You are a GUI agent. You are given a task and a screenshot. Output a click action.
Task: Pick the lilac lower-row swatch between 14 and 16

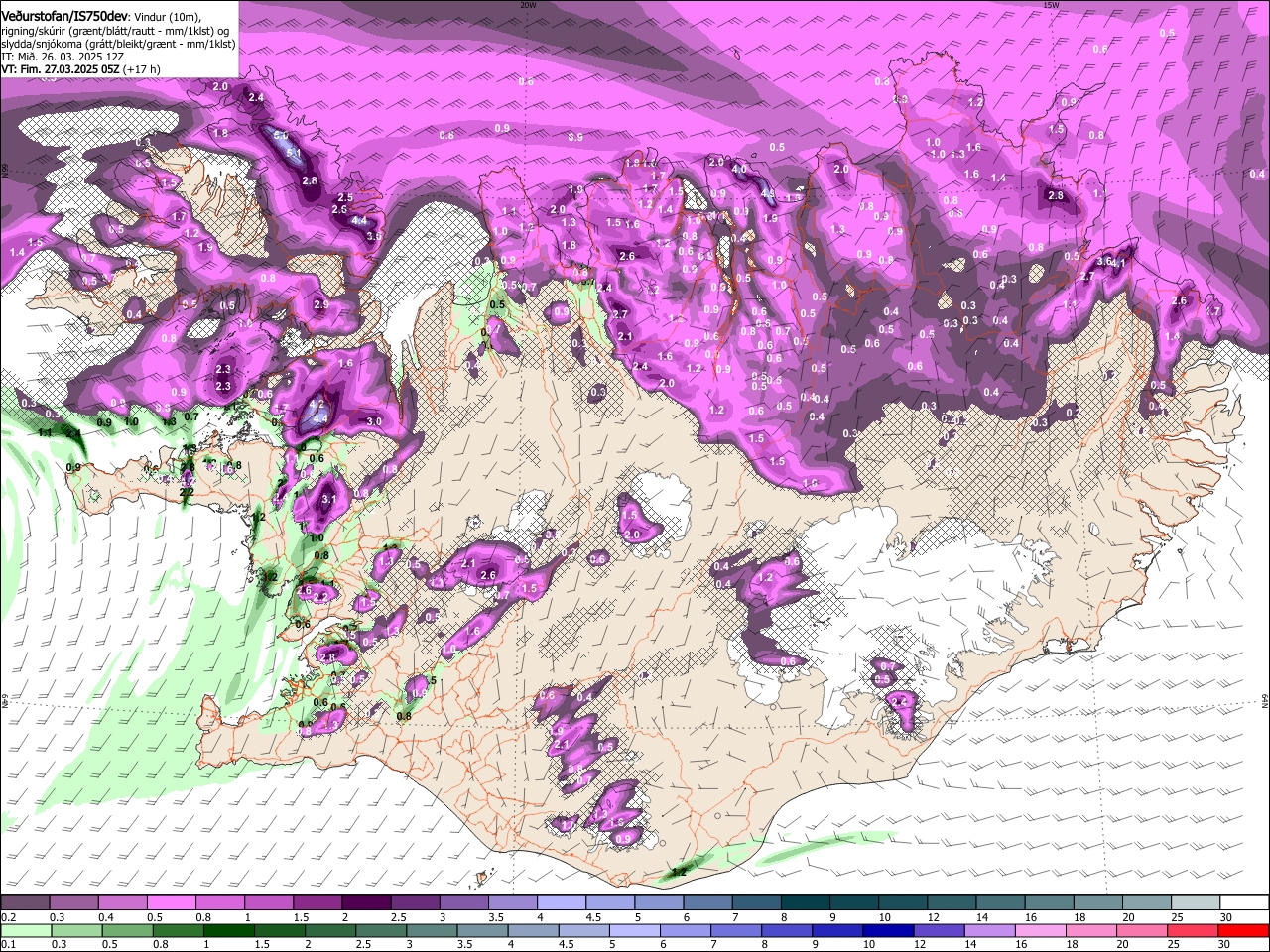pos(990,930)
